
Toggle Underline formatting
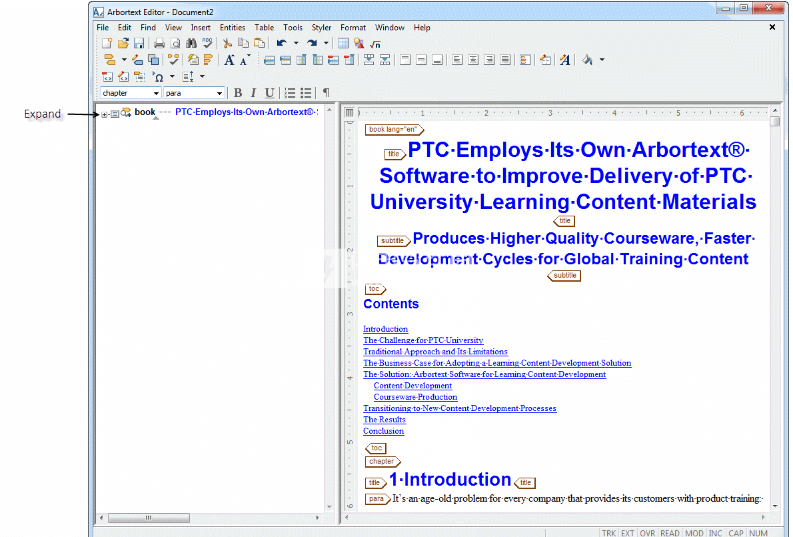click(270, 93)
